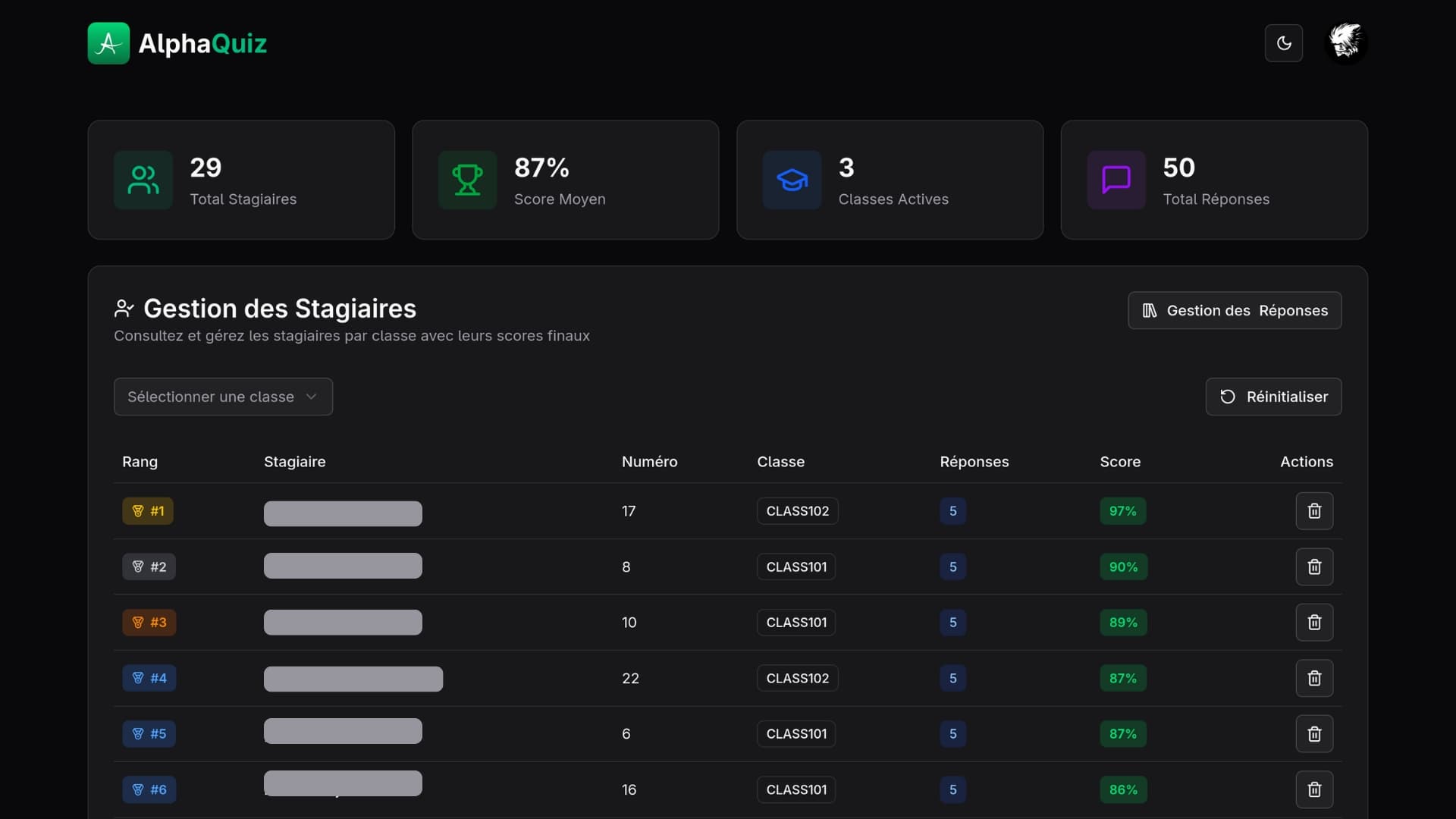This screenshot has height=819, width=1456.
Task: Delete the stagiaire ranked #6
Action: (x=1314, y=789)
